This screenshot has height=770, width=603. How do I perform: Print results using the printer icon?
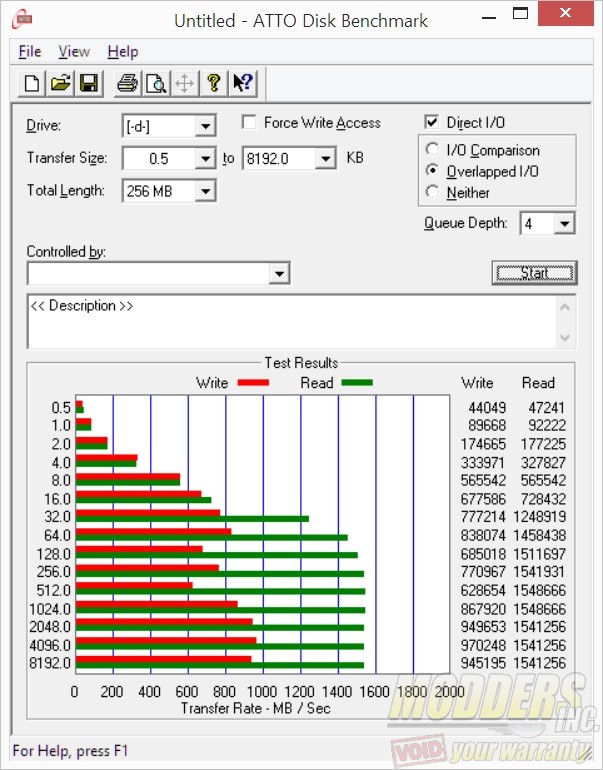(127, 83)
